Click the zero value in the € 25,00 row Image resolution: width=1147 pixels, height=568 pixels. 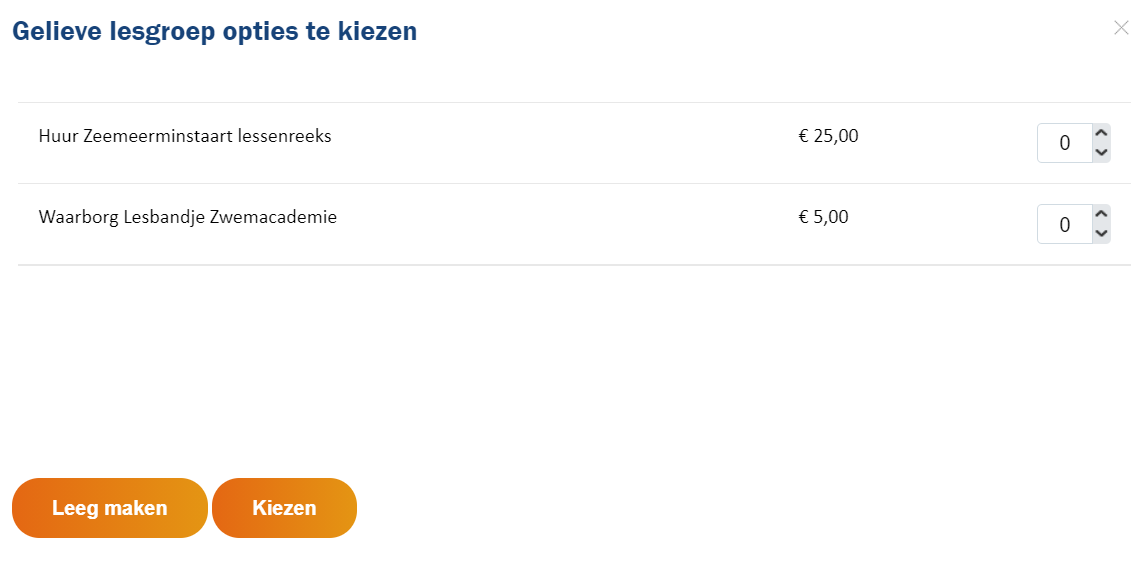[x=1064, y=143]
